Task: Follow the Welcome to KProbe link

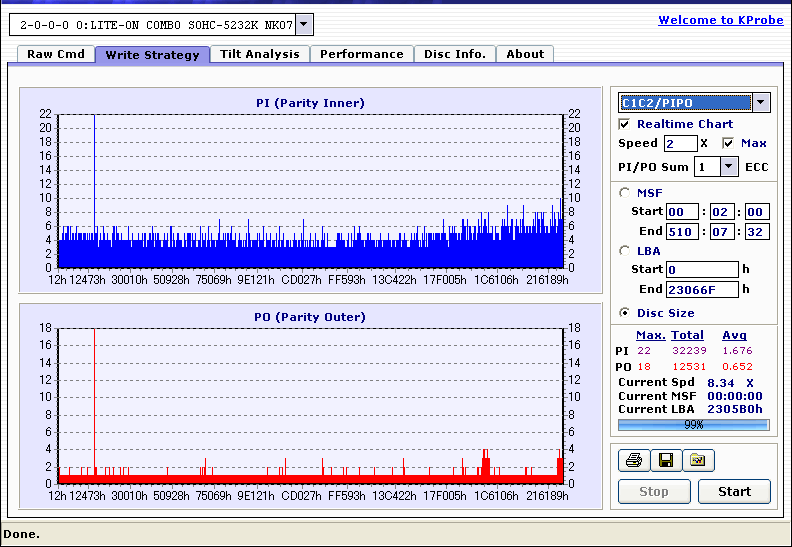Action: coord(720,20)
